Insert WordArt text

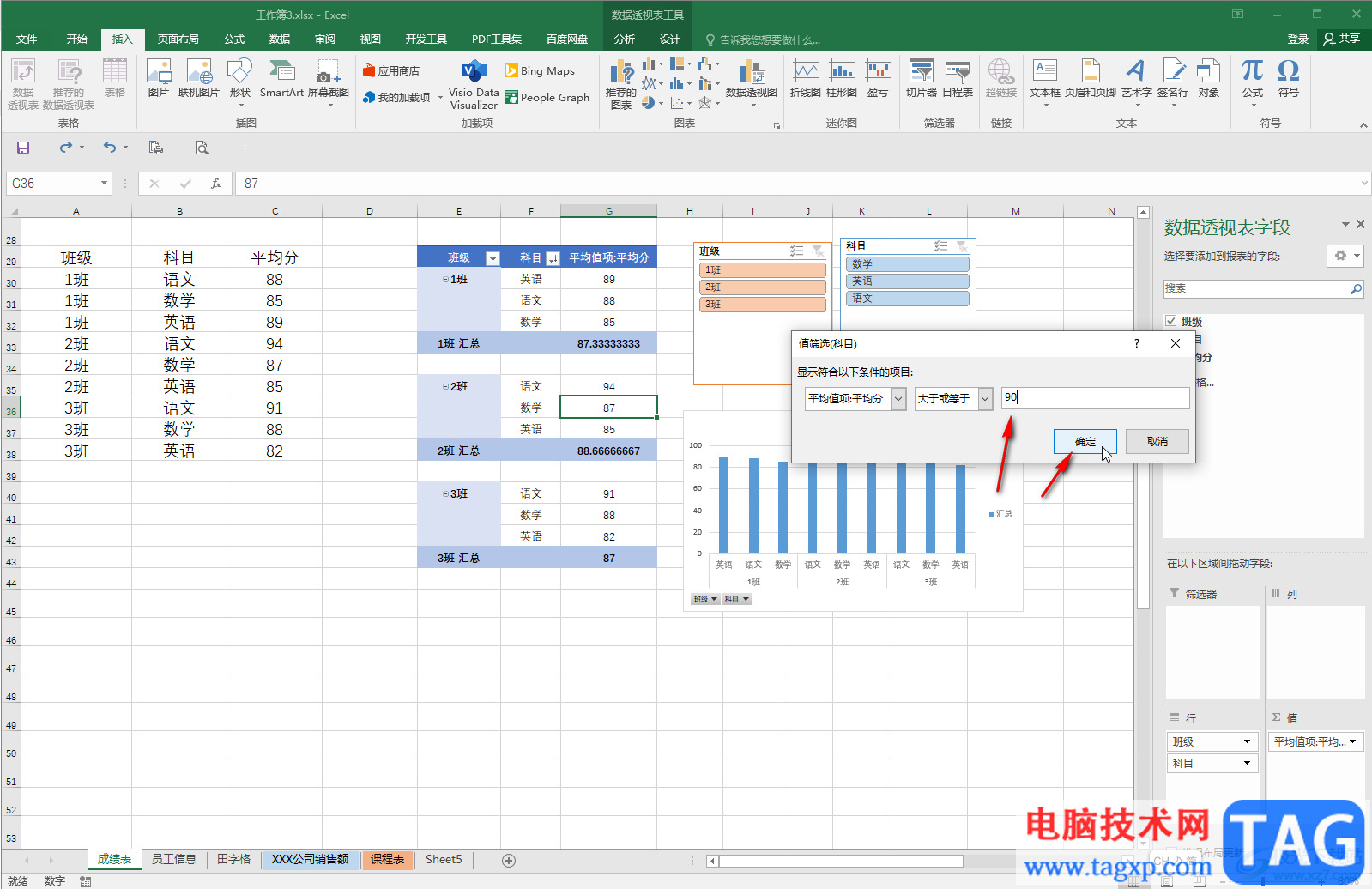coord(1136,82)
